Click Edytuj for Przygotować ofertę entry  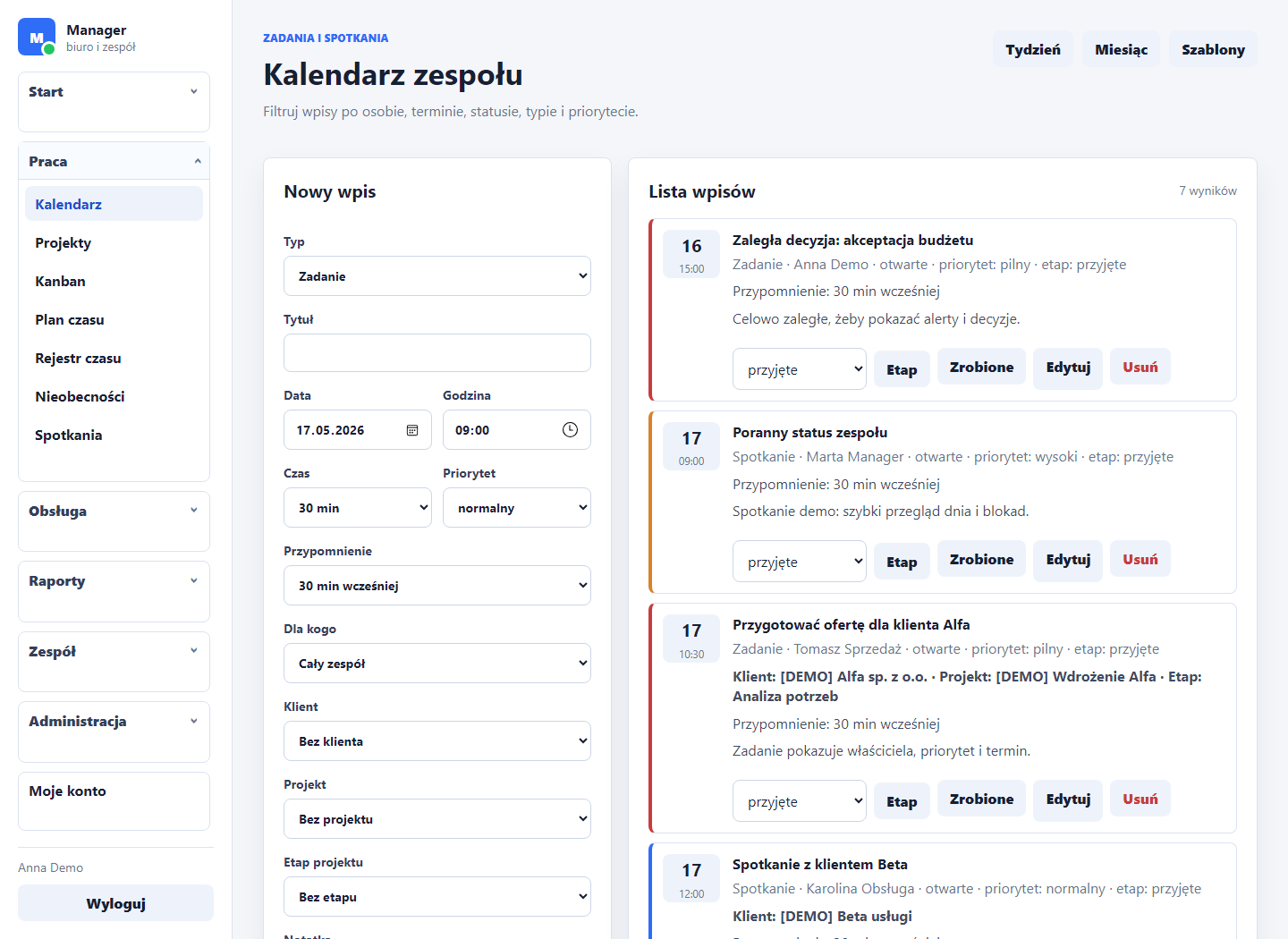tap(1068, 799)
